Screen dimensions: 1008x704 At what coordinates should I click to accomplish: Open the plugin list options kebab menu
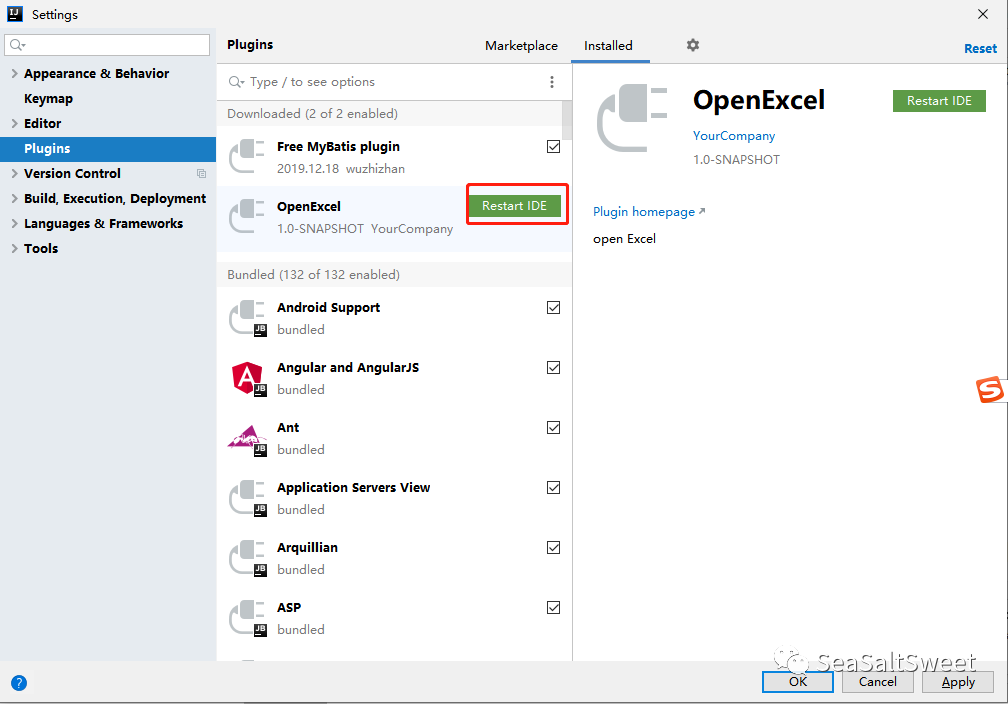[x=552, y=82]
